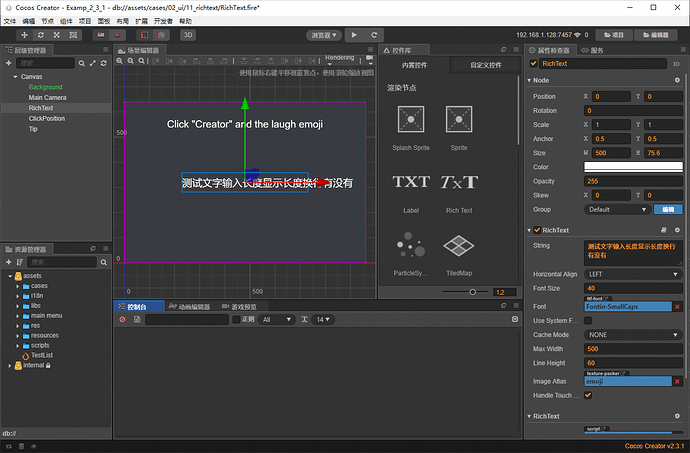Select the Rich Text control icon
The width and height of the screenshot is (690, 453).
[x=458, y=183]
